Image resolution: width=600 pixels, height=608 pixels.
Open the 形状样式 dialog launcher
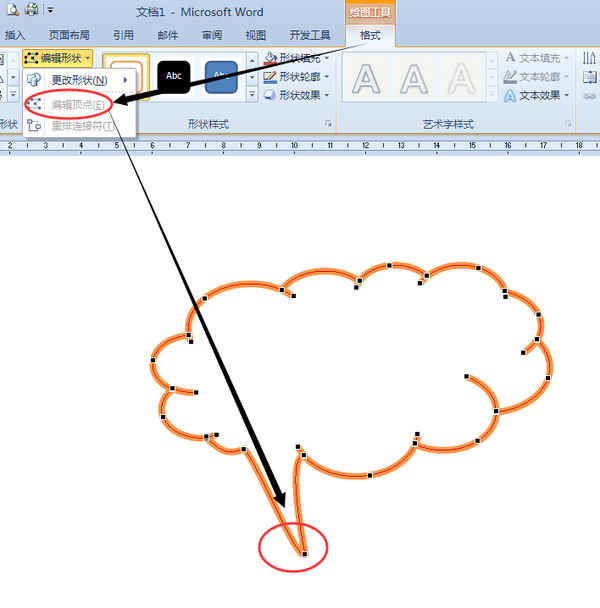(x=329, y=124)
